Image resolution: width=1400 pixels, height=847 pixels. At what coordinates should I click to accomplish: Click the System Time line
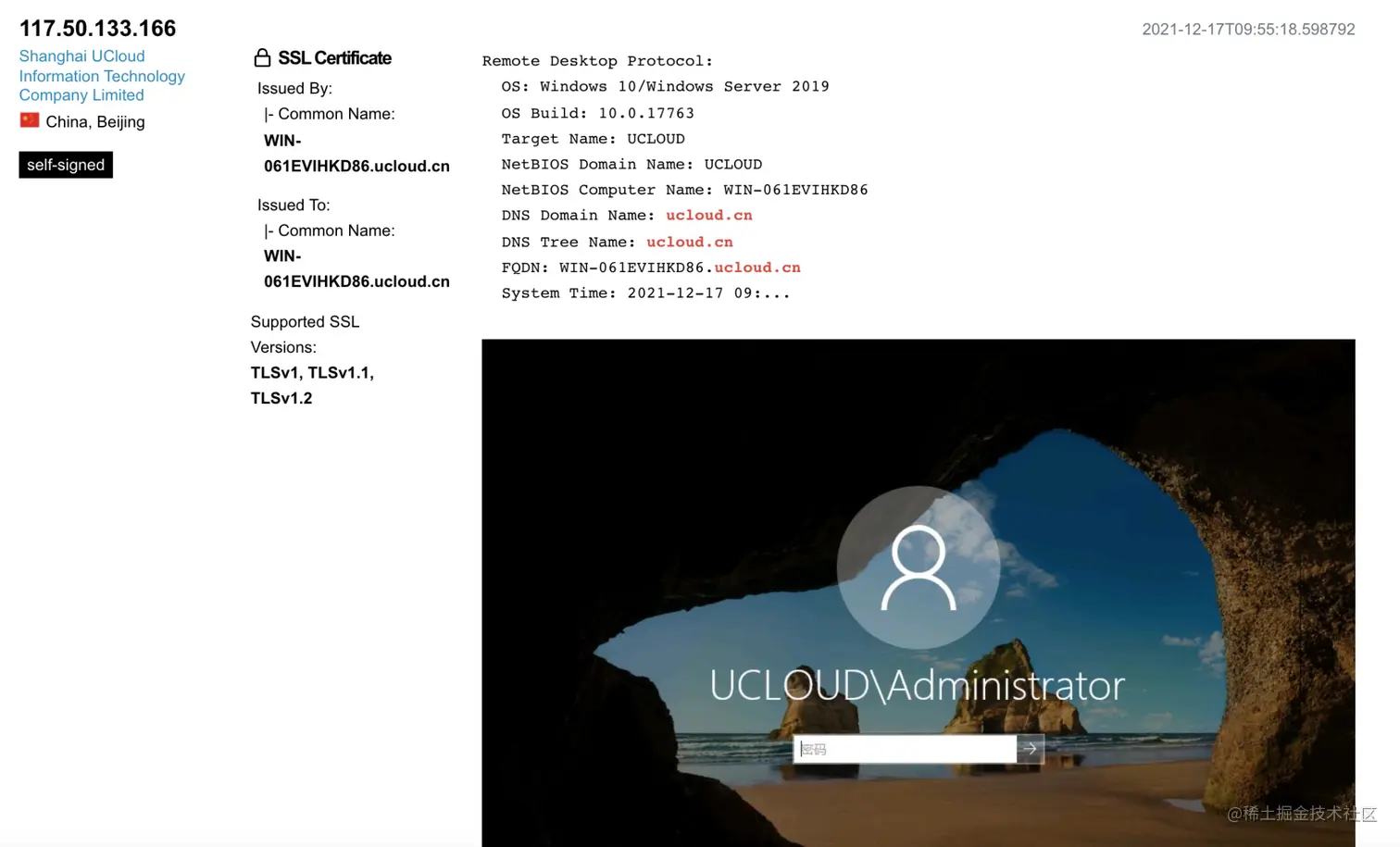click(x=645, y=293)
